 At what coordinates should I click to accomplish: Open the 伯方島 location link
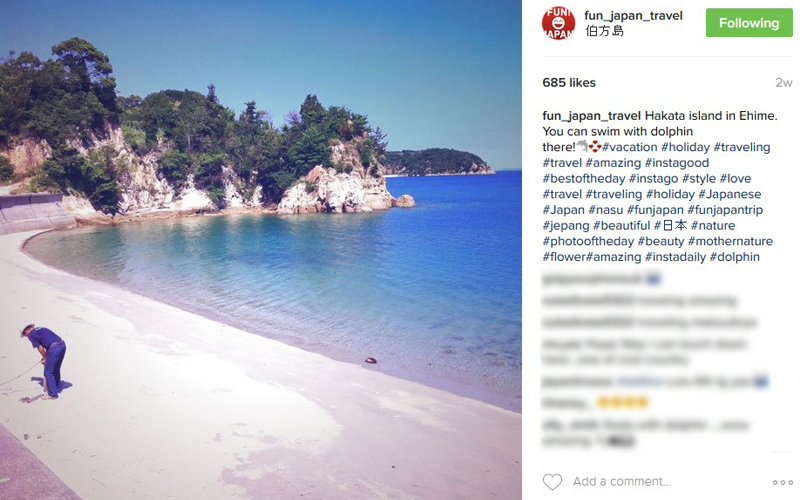pyautogui.click(x=604, y=31)
